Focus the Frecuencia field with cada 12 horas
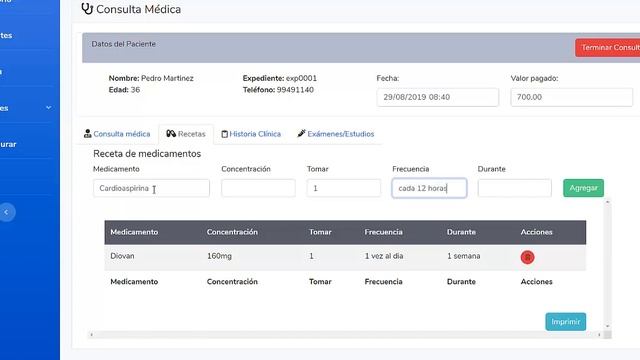Image resolution: width=640 pixels, height=360 pixels. pyautogui.click(x=429, y=188)
